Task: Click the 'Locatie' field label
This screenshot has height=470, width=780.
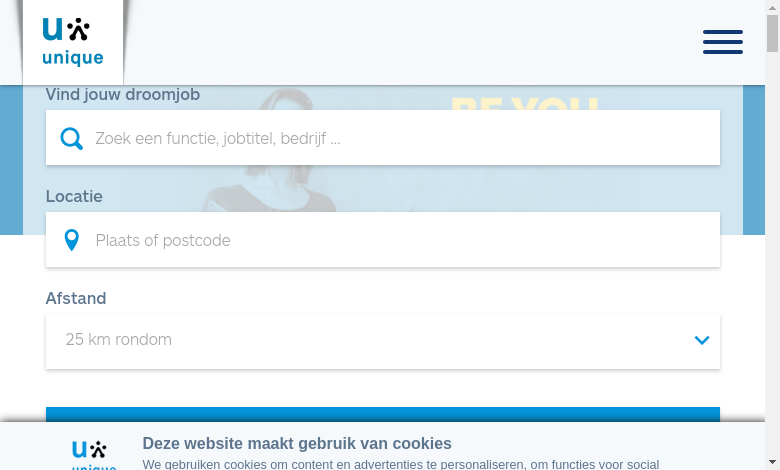Action: pos(74,196)
